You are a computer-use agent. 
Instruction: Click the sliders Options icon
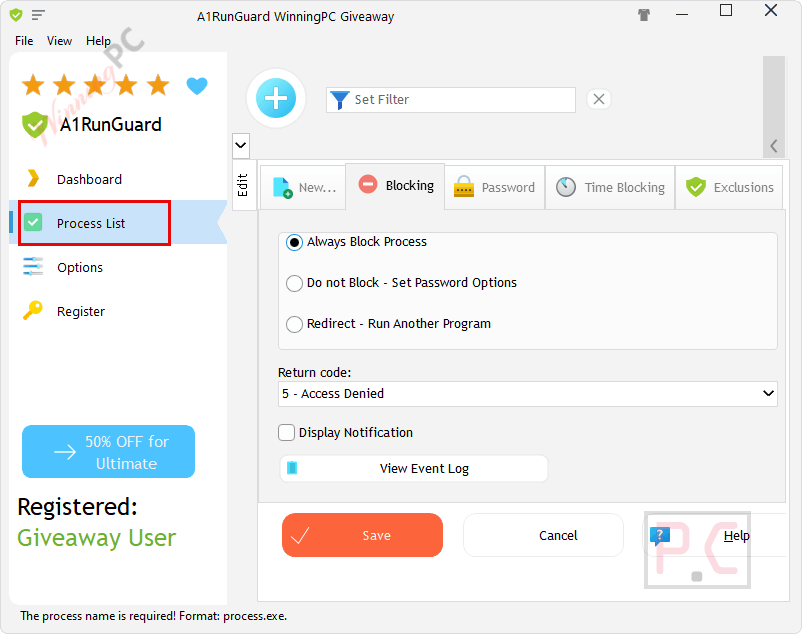click(x=33, y=266)
